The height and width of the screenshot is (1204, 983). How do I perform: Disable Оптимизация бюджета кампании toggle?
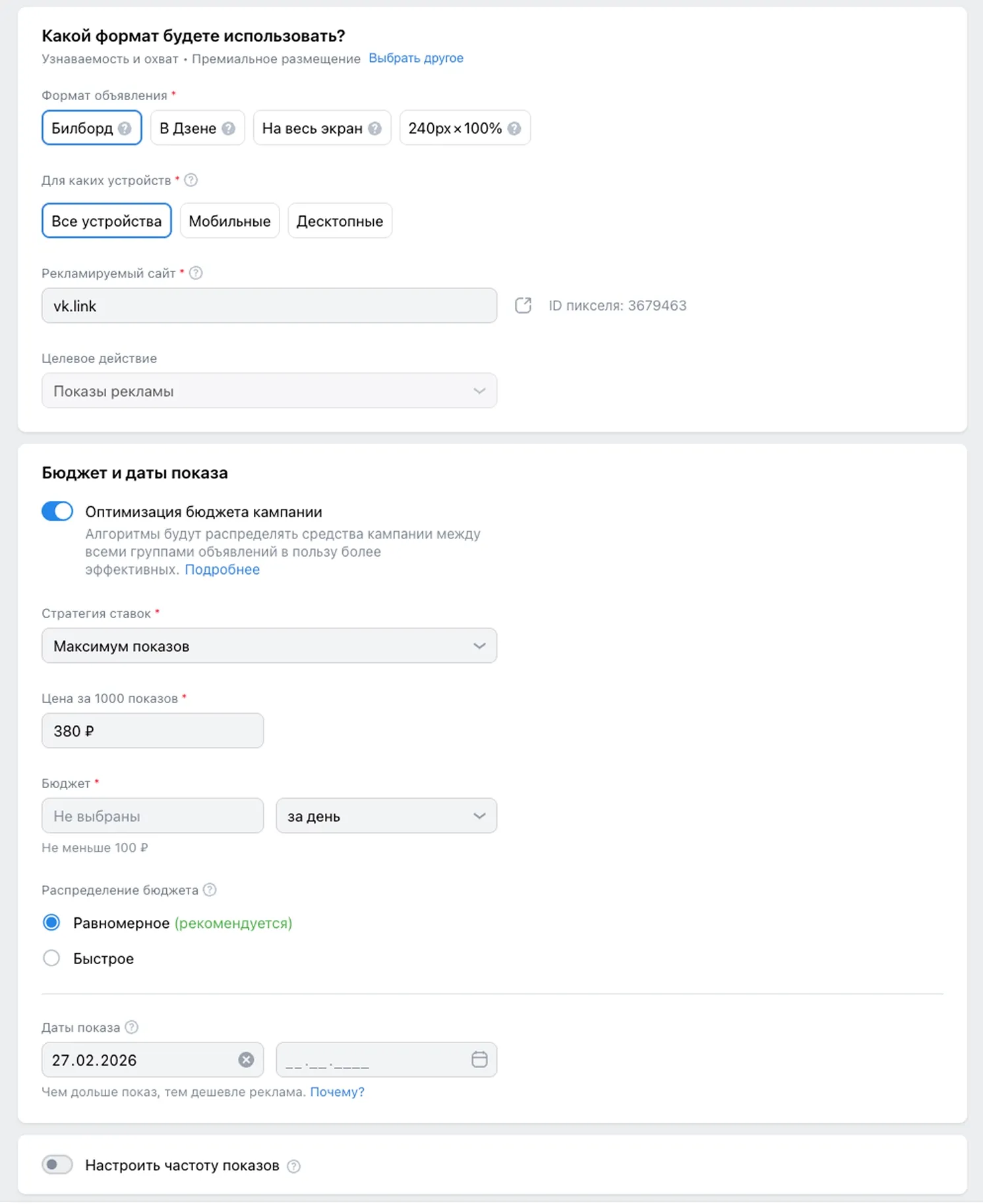pyautogui.click(x=57, y=511)
